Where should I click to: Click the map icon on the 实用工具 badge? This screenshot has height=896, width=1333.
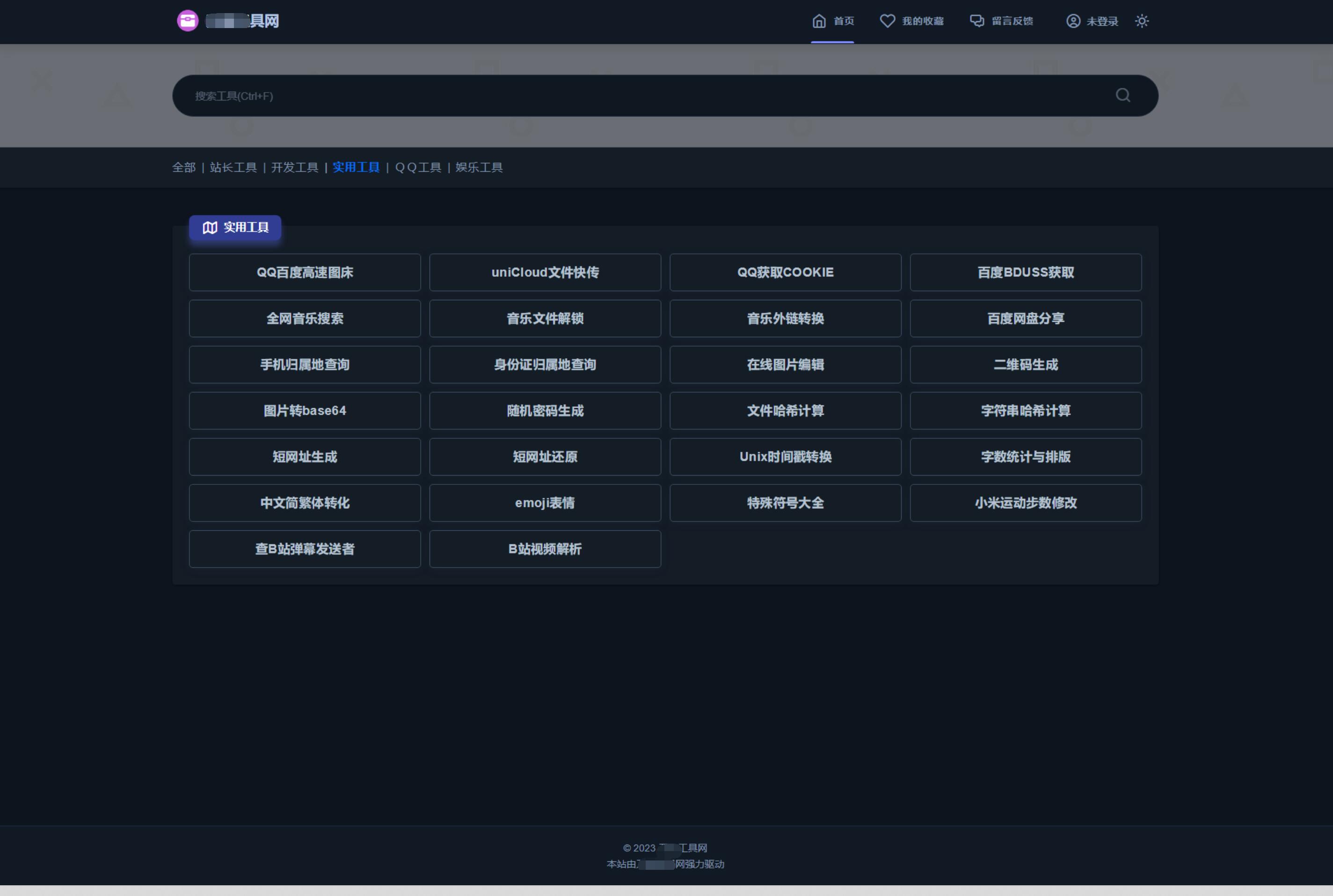210,227
